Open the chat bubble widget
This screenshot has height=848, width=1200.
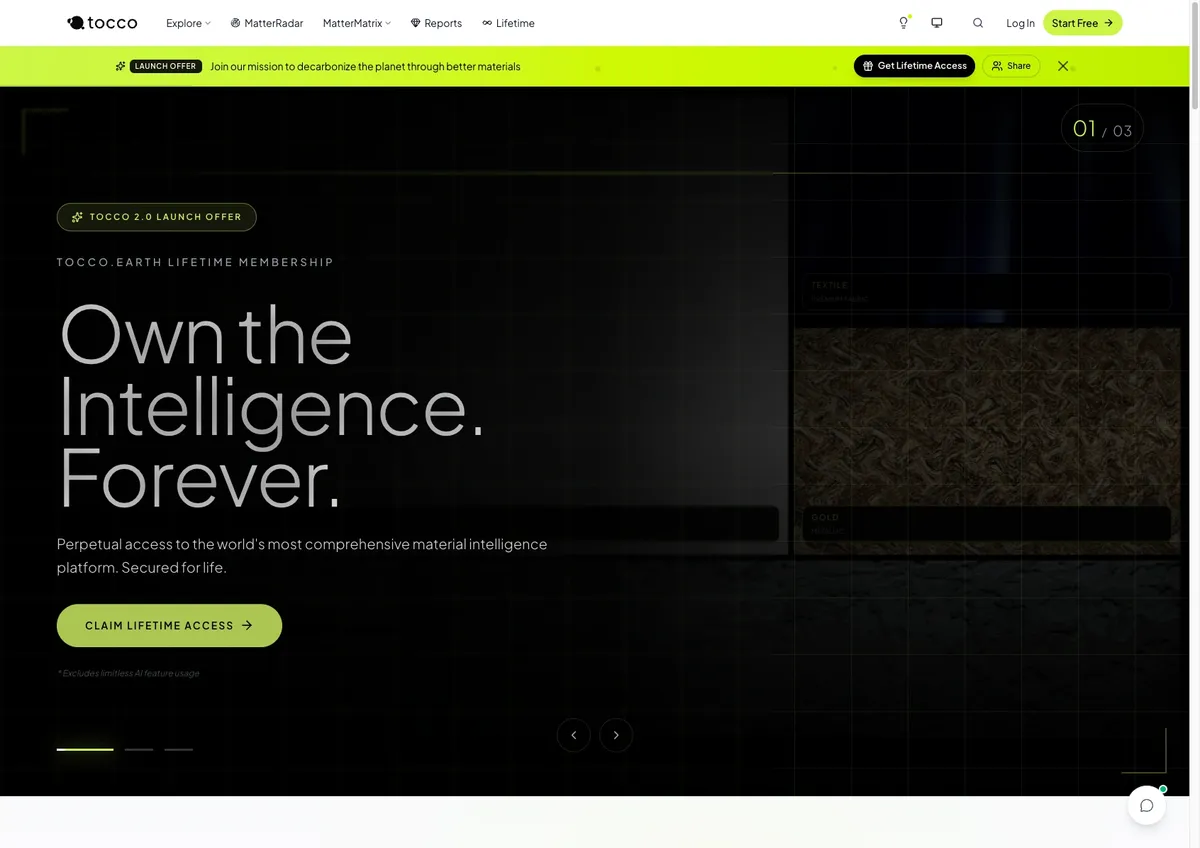1147,805
